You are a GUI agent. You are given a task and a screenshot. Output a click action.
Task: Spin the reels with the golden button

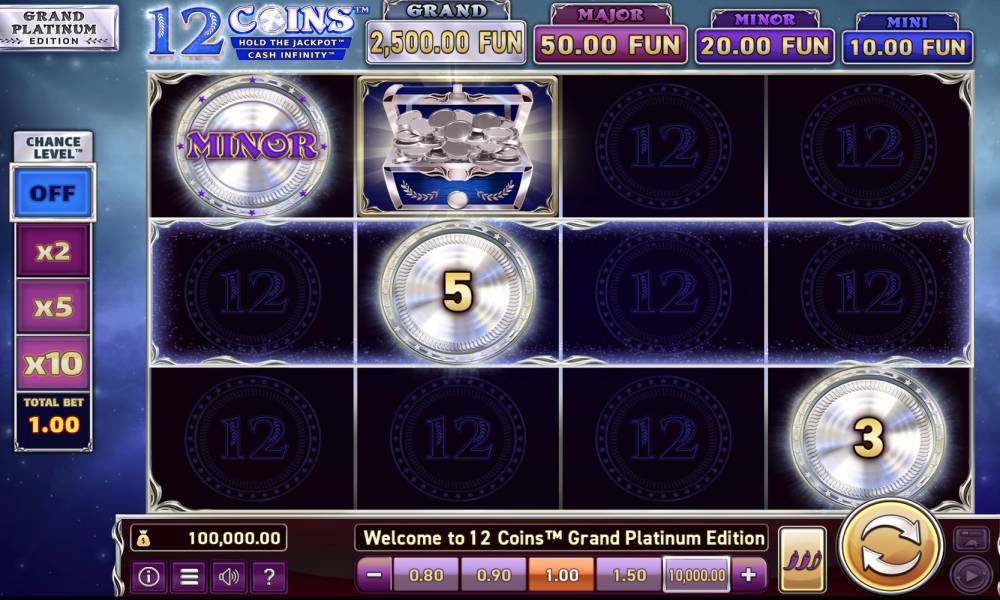pyautogui.click(x=890, y=548)
